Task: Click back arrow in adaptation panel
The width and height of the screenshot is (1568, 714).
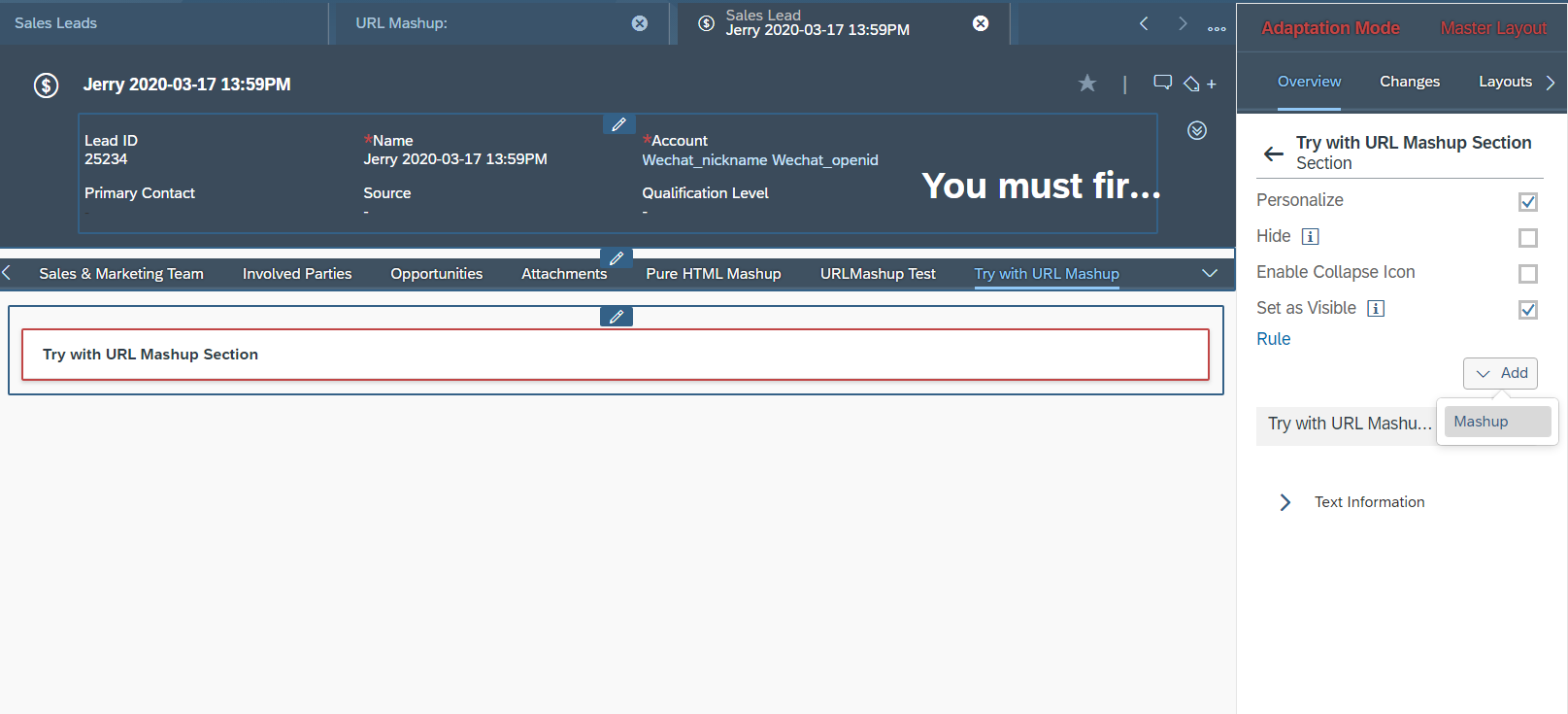Action: click(x=1274, y=153)
